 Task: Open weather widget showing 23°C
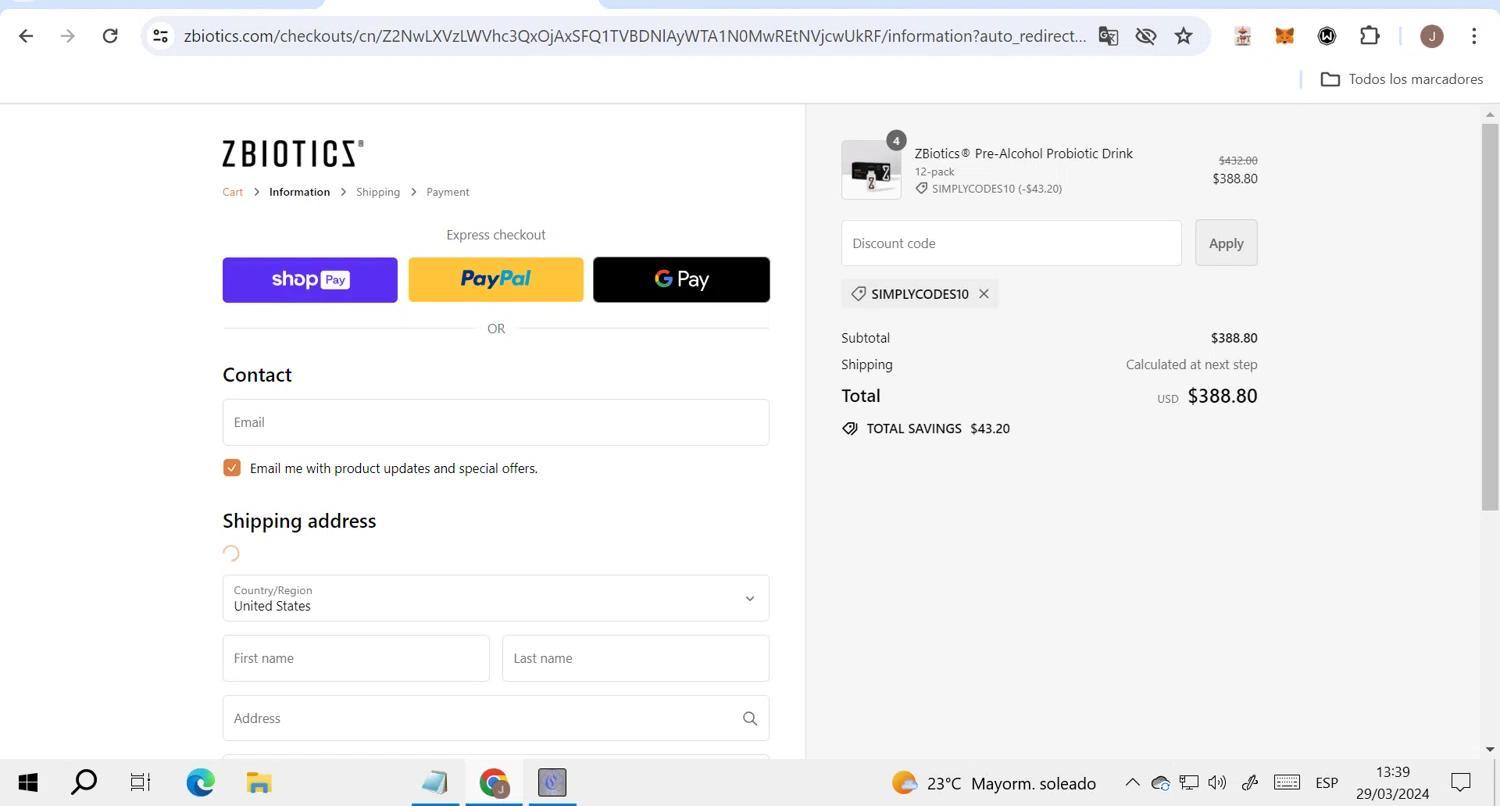(x=994, y=783)
